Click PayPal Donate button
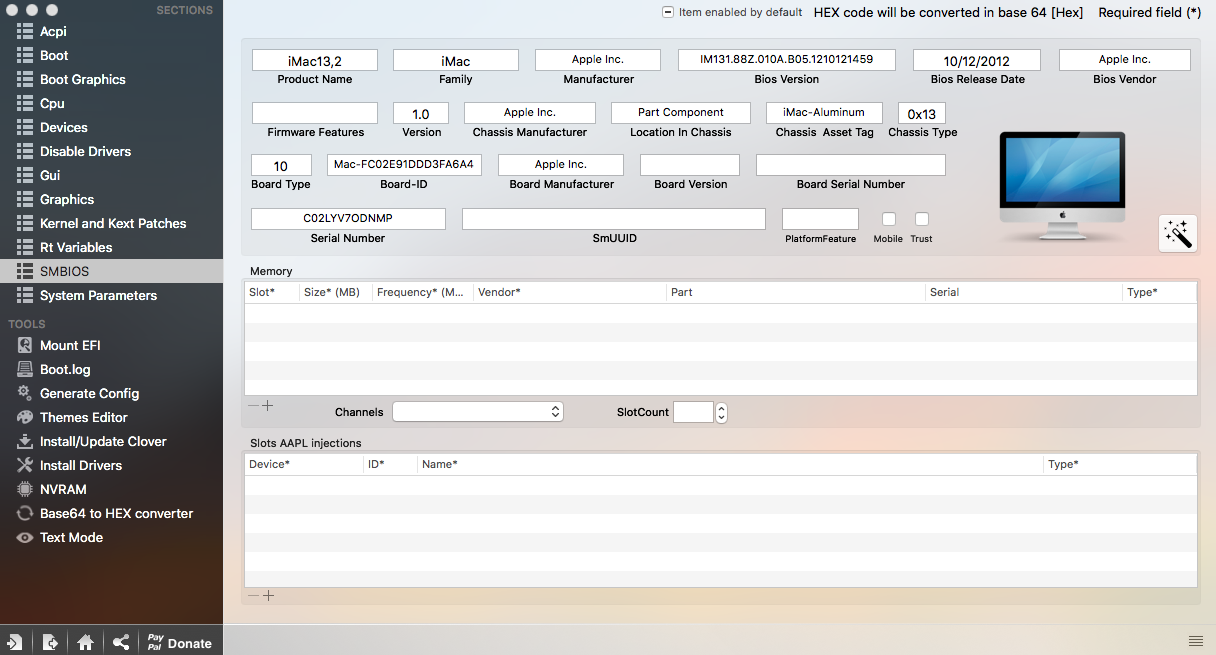This screenshot has width=1216, height=655. pos(180,642)
